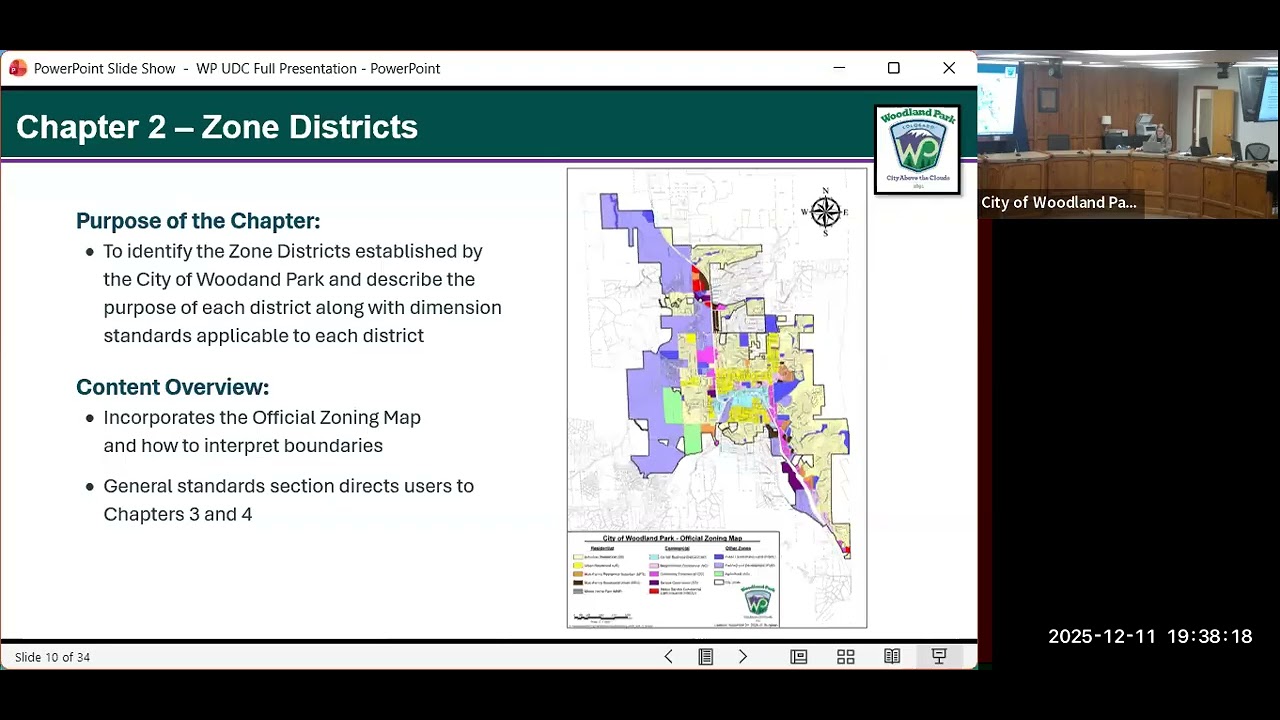This screenshot has height=720, width=1280.
Task: Click the window title 'WP UDC Full Presentation'
Action: click(x=276, y=68)
